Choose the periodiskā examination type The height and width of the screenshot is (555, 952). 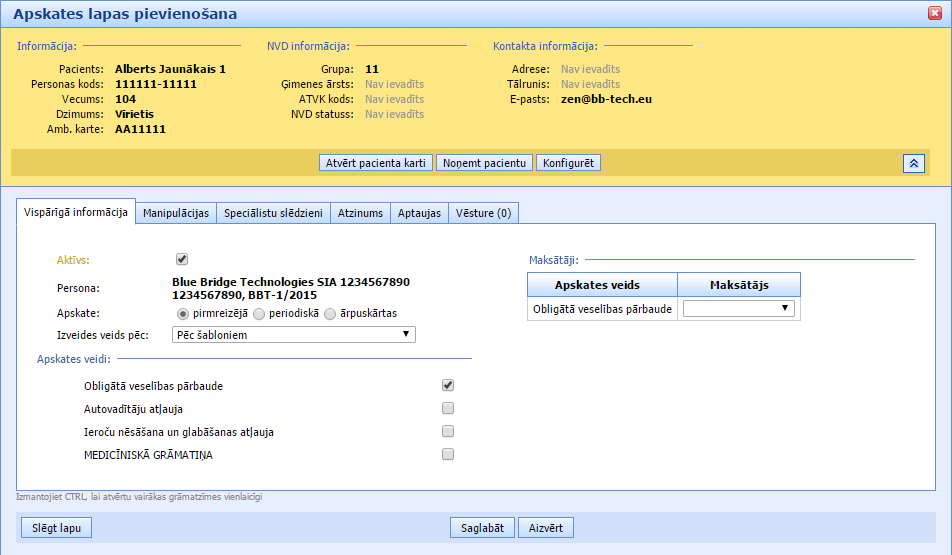[x=259, y=313]
